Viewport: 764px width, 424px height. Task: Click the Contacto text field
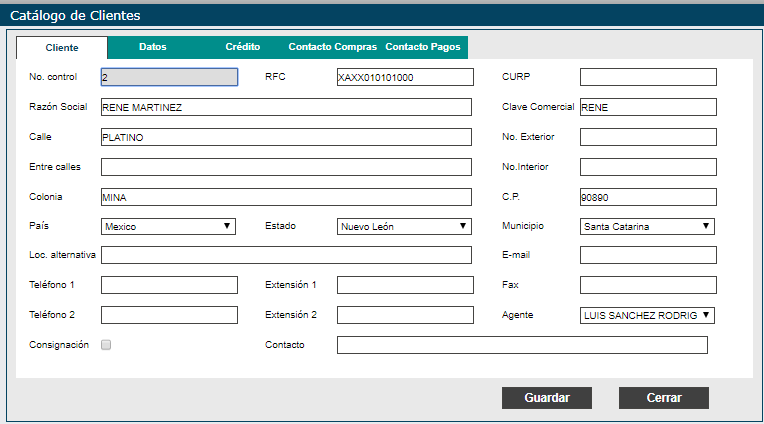click(x=522, y=345)
